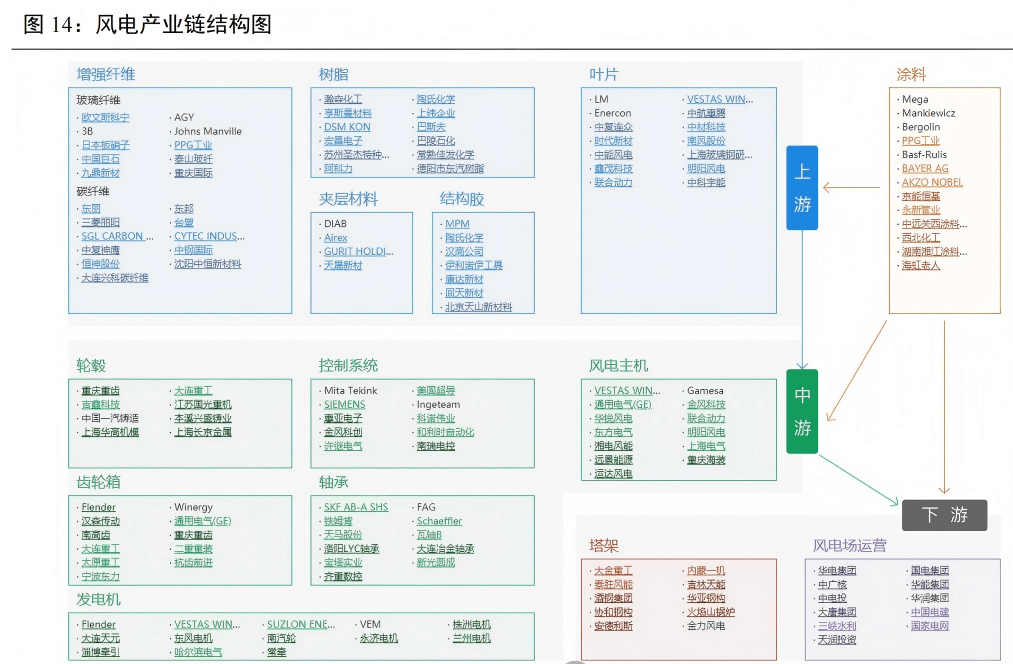The width and height of the screenshot is (1013, 664).
Task: Open PPG工业 link in 涂料 box
Action: pos(921,140)
